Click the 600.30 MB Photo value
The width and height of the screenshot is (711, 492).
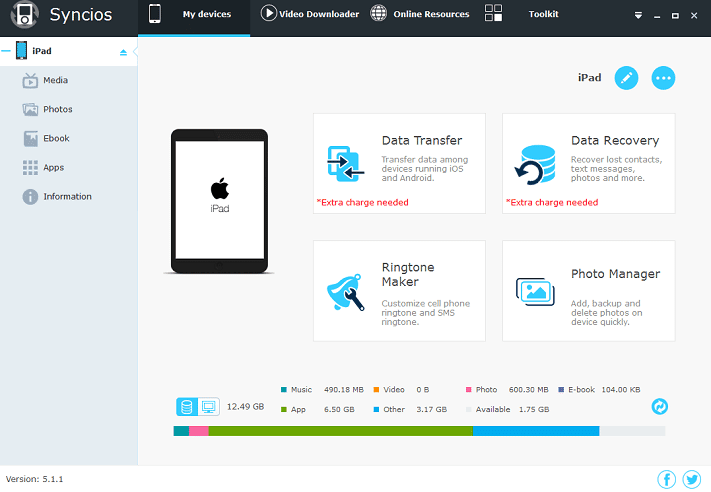[x=528, y=390]
